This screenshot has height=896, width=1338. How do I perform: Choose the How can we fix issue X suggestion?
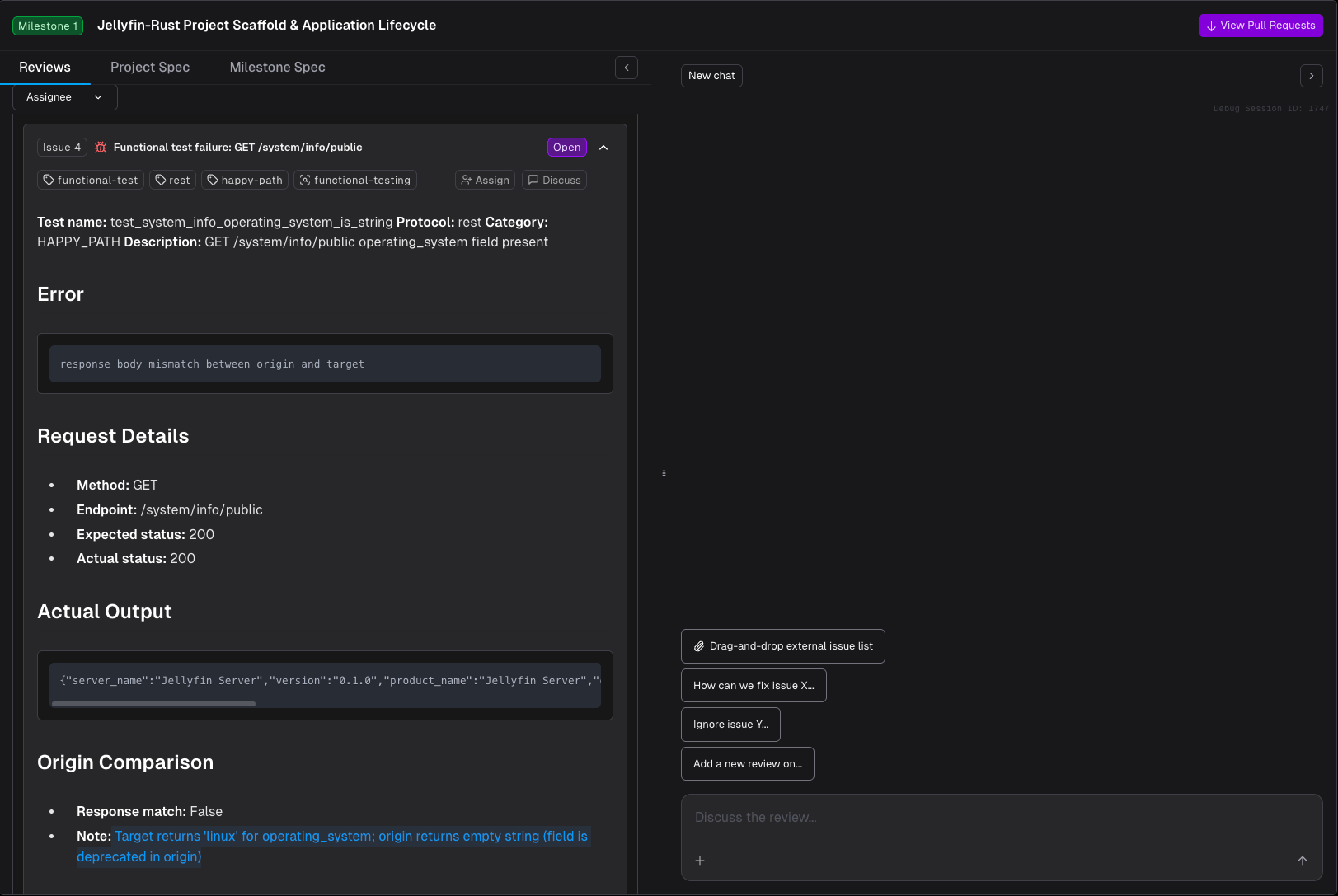coord(754,686)
